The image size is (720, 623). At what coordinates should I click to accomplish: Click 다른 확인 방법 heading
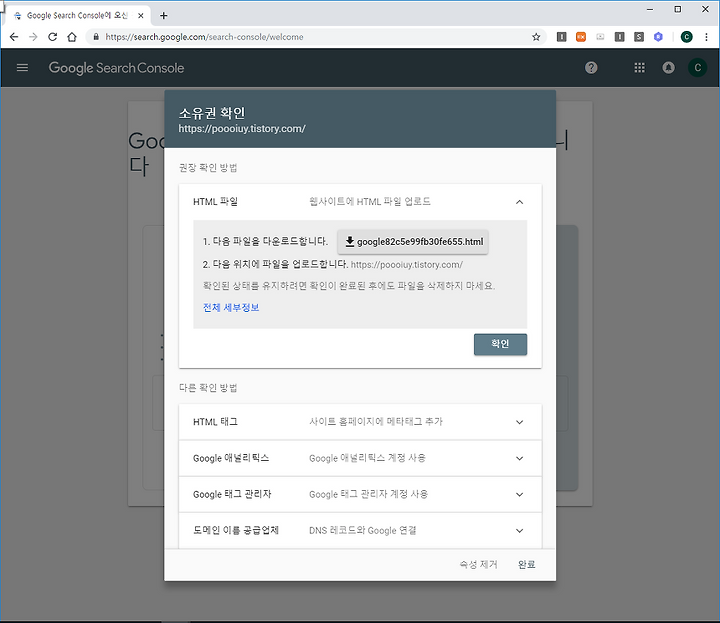pos(208,388)
